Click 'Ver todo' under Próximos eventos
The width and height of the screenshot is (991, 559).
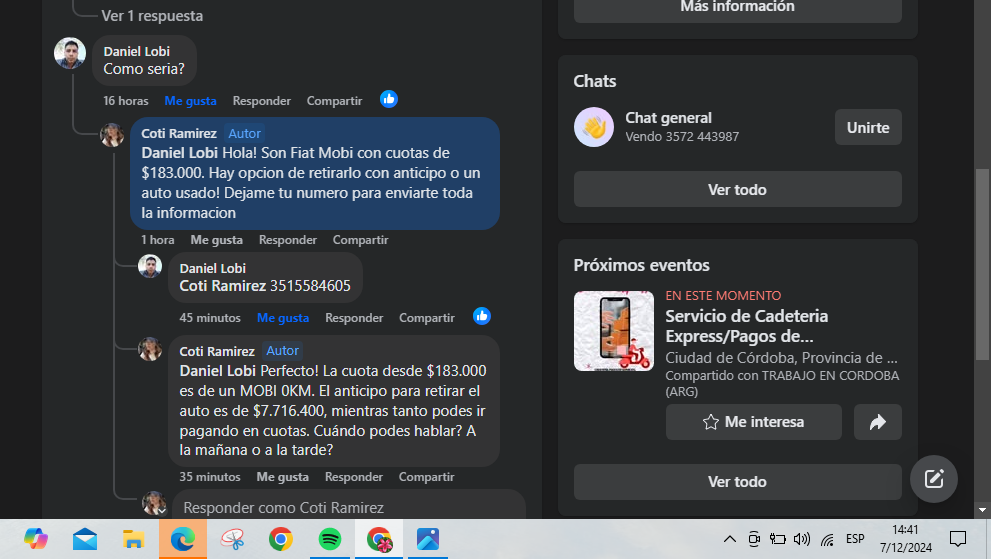click(738, 481)
